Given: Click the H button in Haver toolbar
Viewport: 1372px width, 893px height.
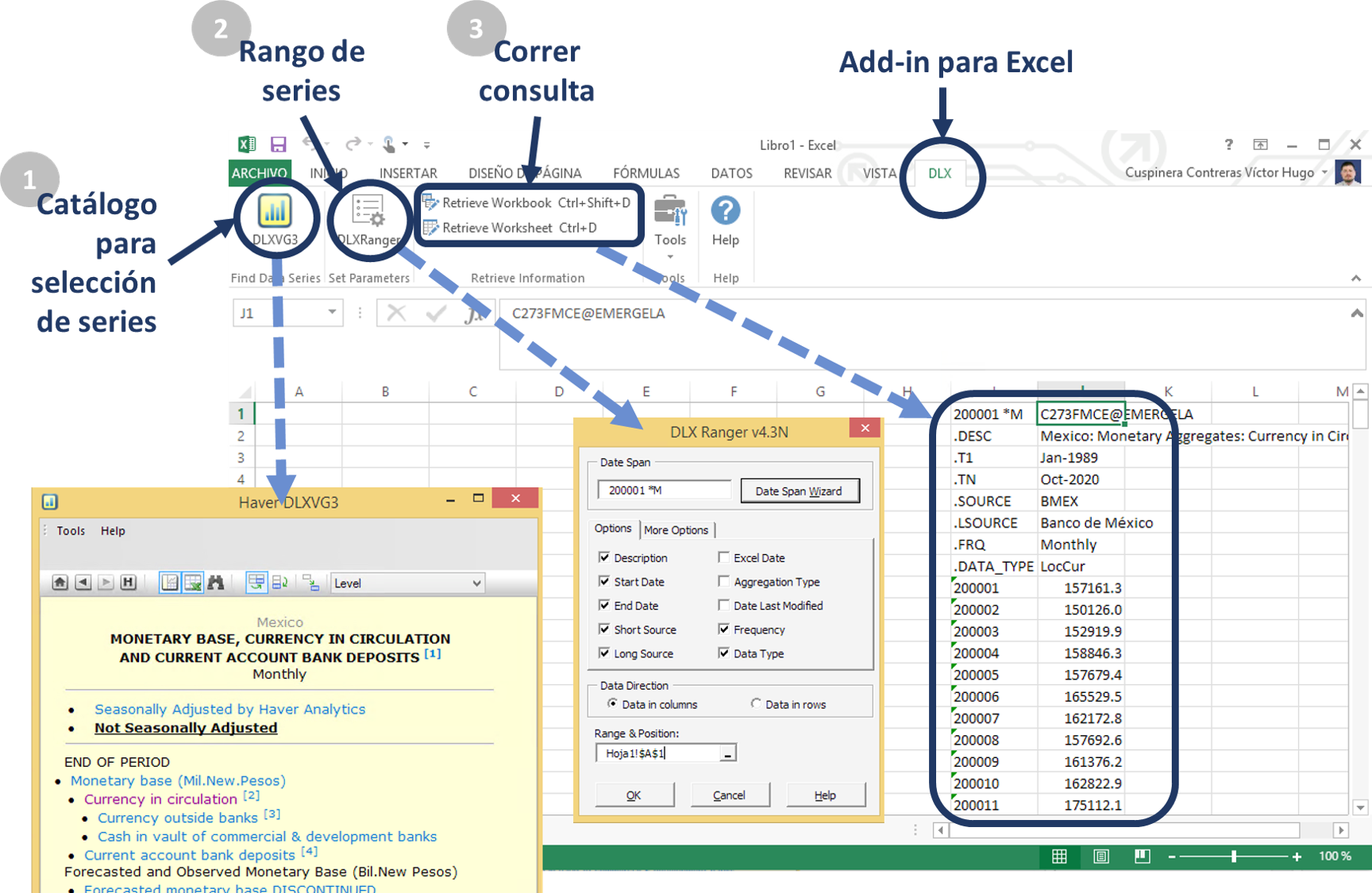Looking at the screenshot, I should pos(129,583).
